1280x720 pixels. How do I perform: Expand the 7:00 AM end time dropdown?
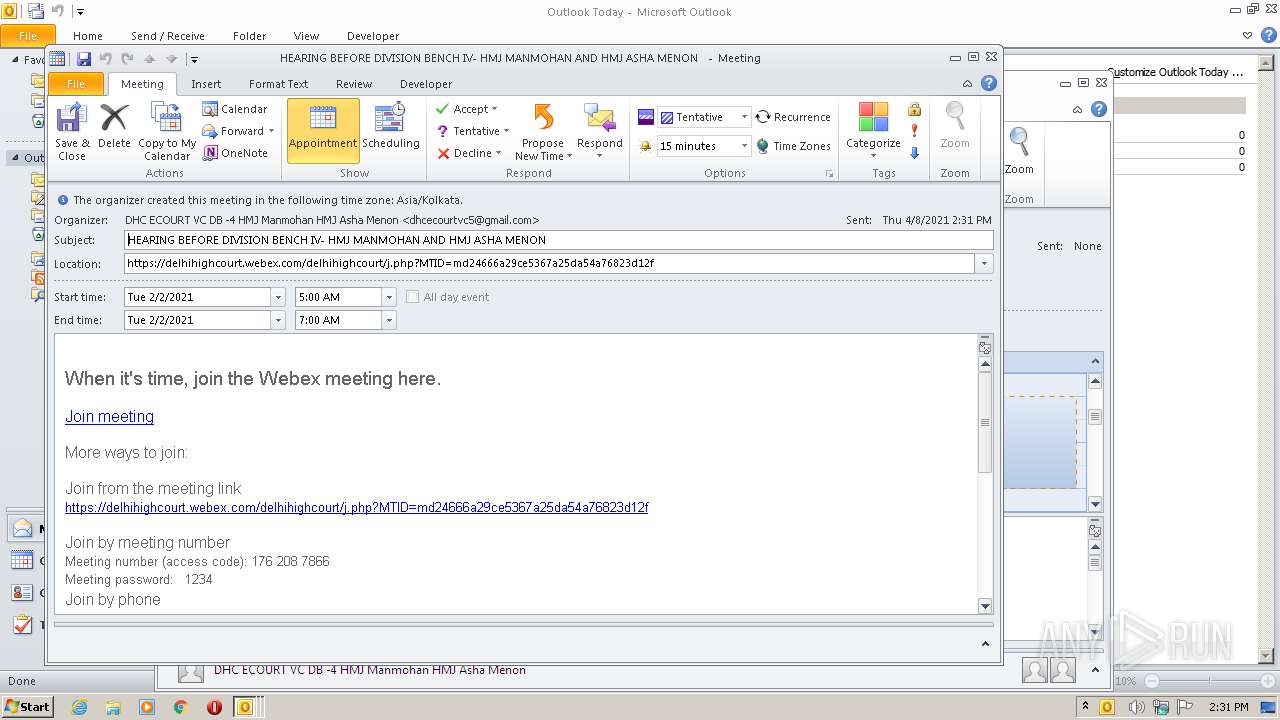pyautogui.click(x=389, y=320)
